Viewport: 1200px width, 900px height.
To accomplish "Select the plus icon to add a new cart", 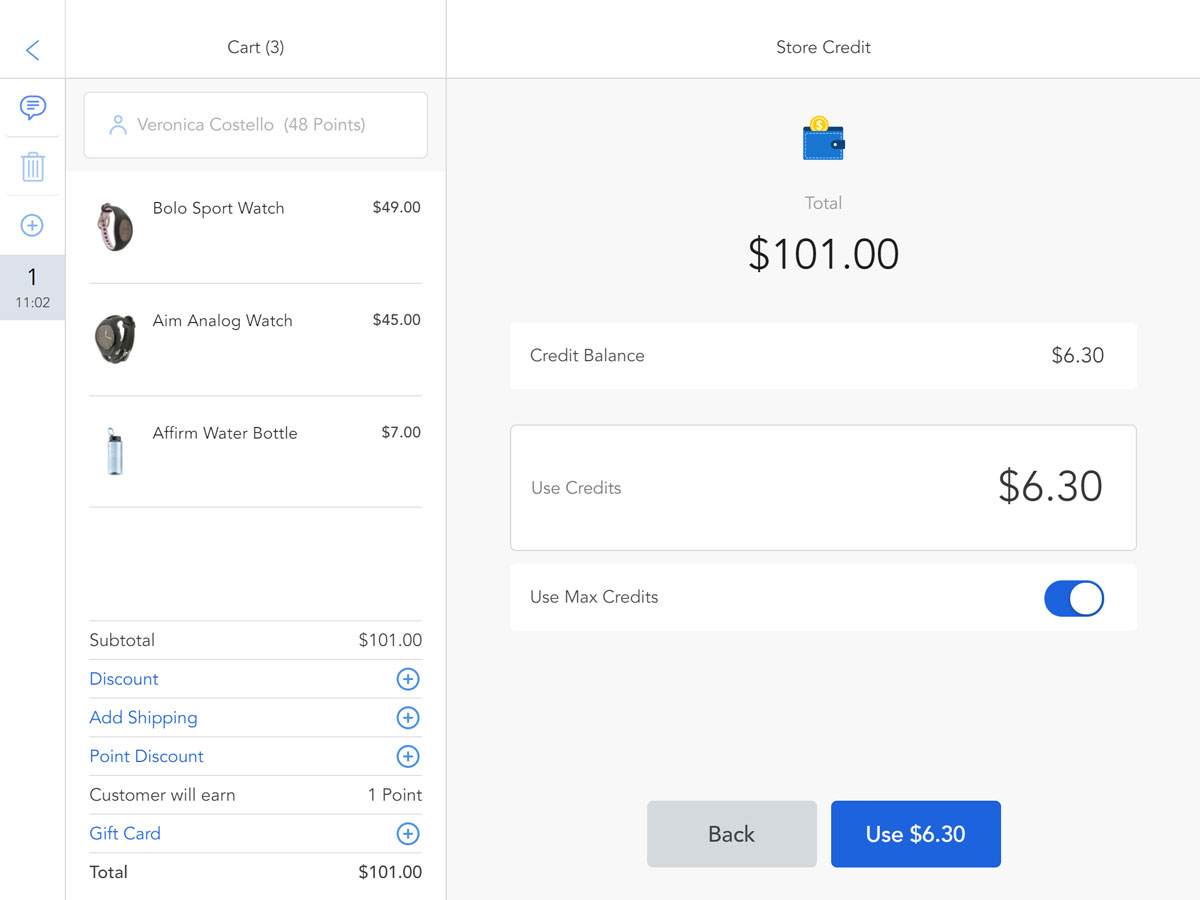I will point(33,225).
